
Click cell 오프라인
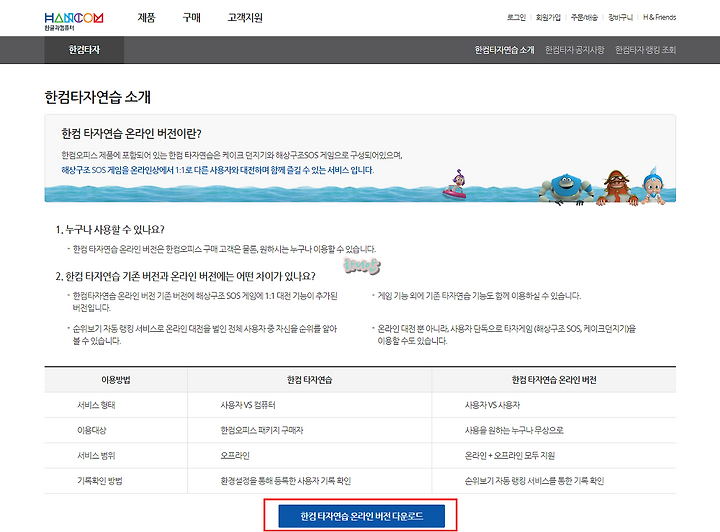pyautogui.click(x=235, y=455)
